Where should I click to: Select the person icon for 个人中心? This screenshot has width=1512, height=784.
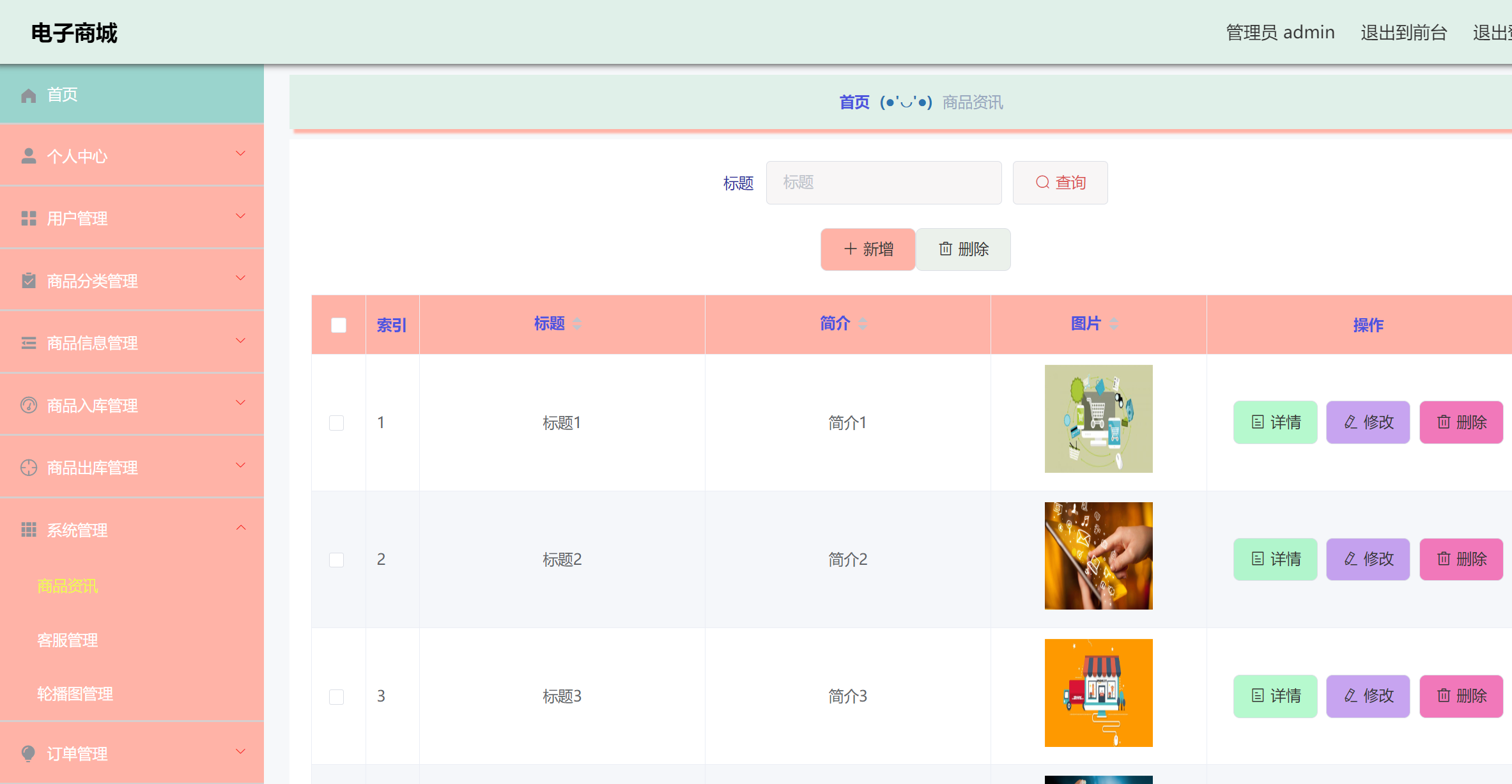(28, 155)
